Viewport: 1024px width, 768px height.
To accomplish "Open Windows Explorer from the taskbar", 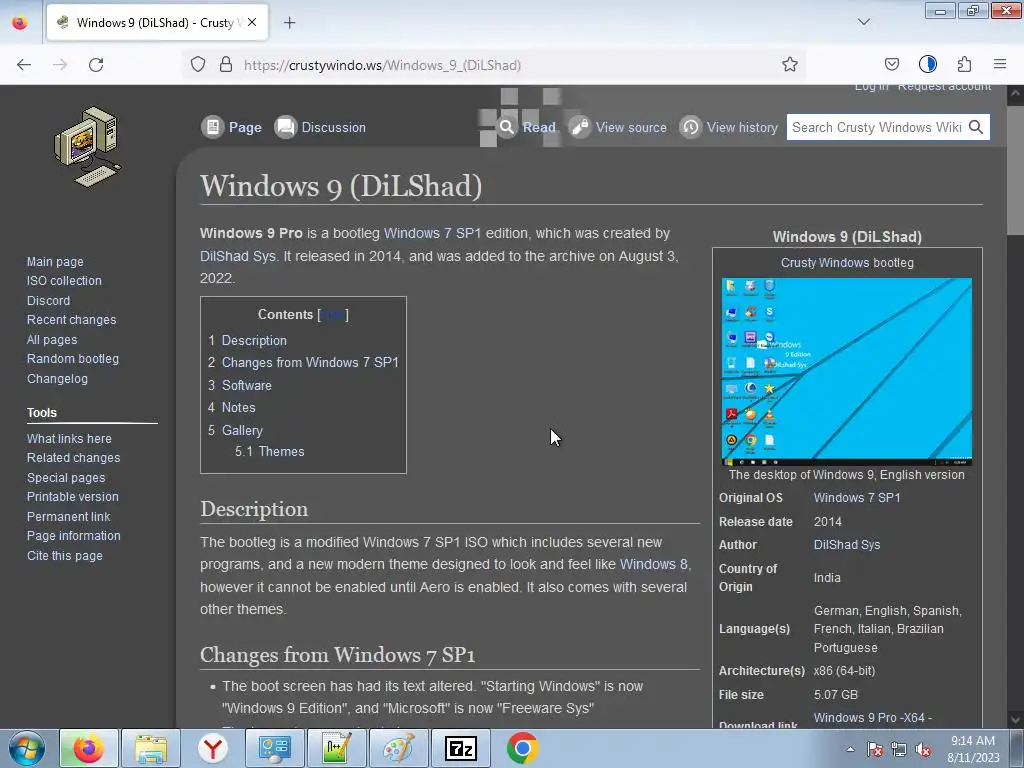I will [x=151, y=748].
